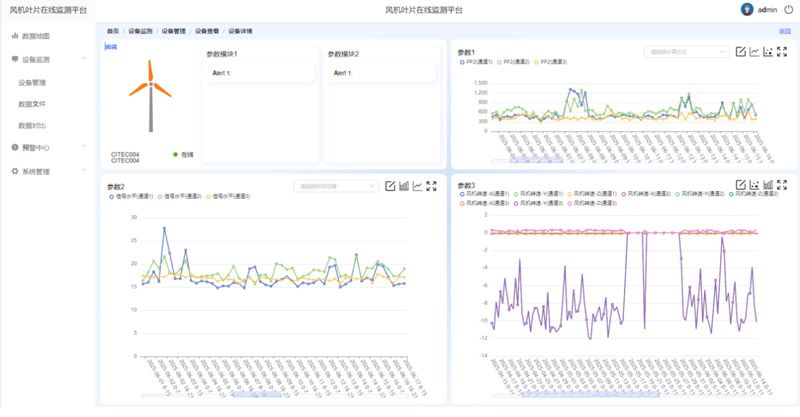Open 数据地图 in the sidebar
Image resolution: width=800 pixels, height=417 pixels.
[x=35, y=36]
